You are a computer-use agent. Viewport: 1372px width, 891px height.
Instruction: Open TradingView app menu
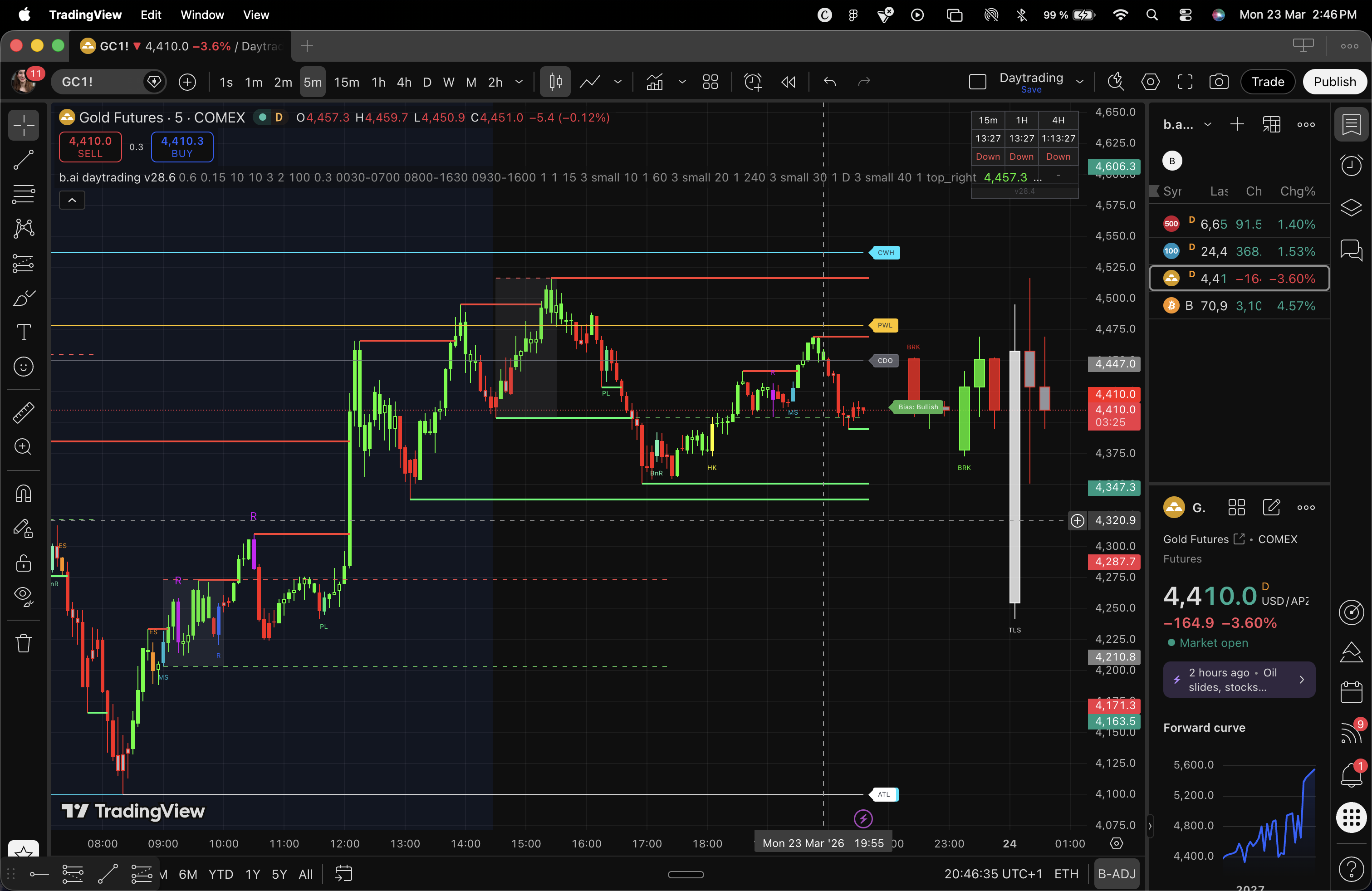tap(85, 15)
